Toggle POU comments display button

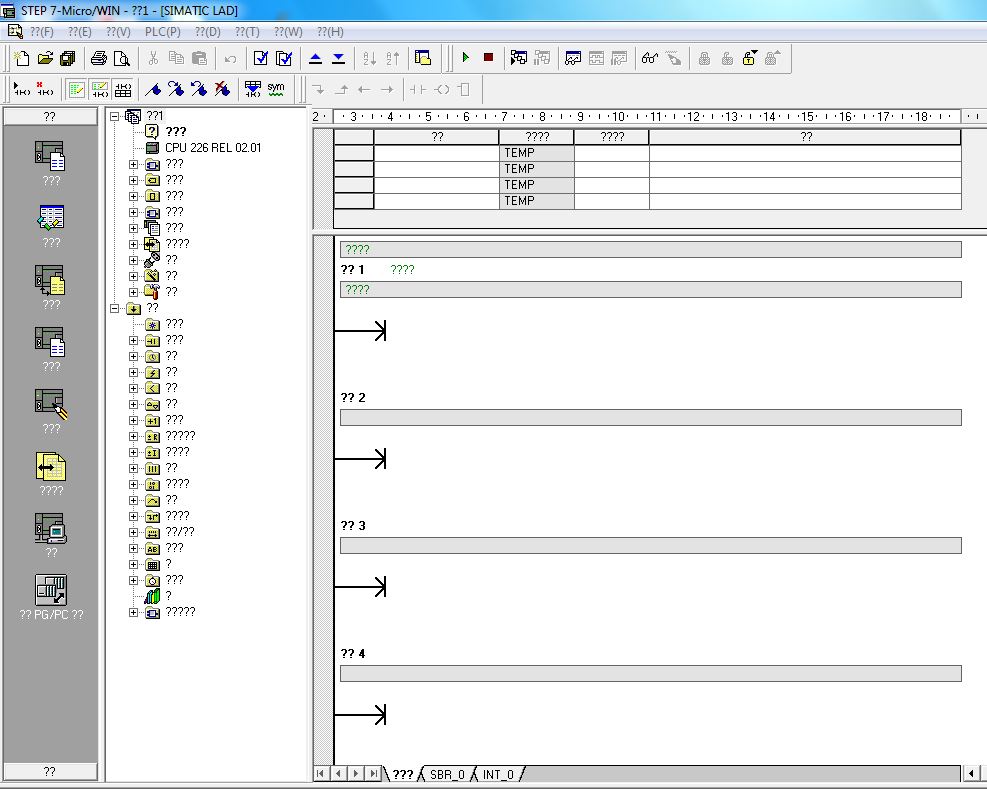[76, 89]
